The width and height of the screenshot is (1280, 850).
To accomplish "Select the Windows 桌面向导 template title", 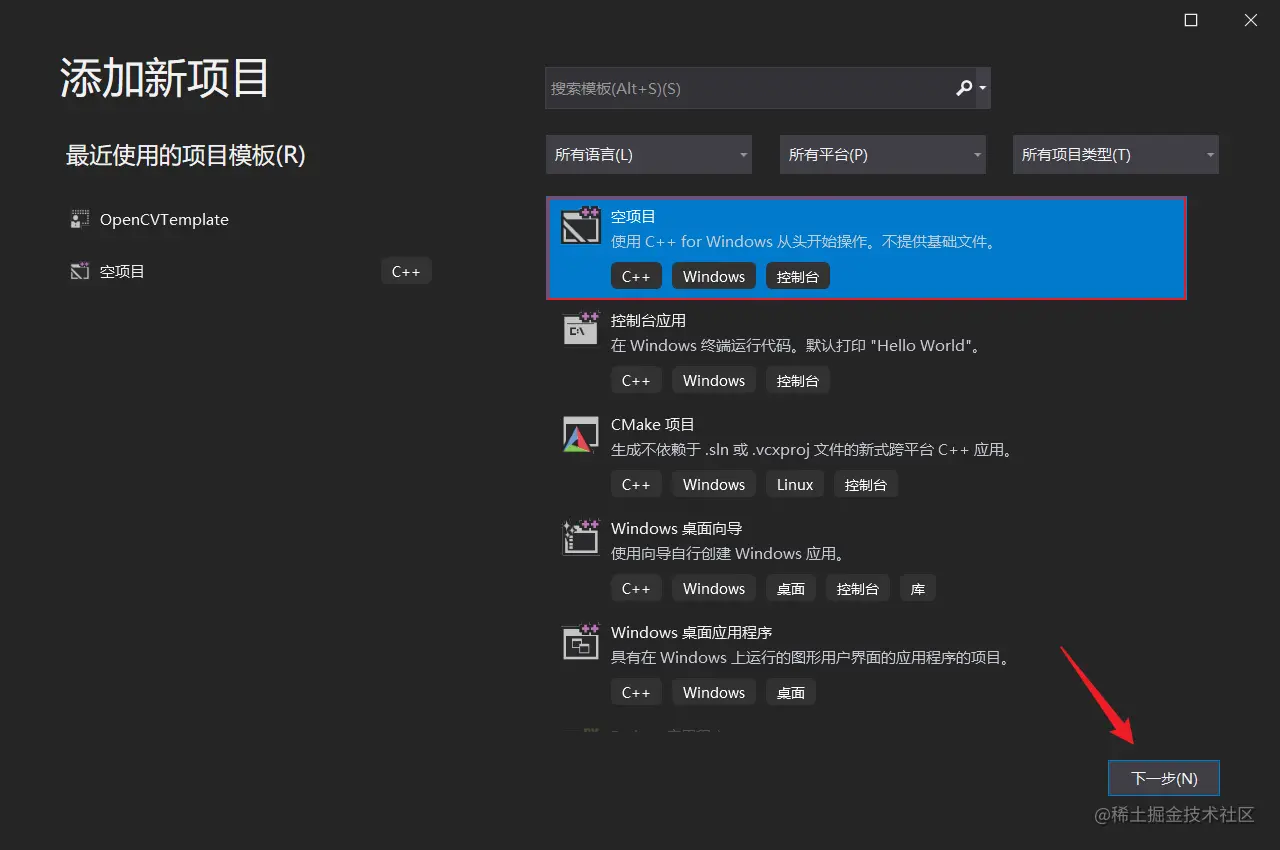I will [x=677, y=528].
